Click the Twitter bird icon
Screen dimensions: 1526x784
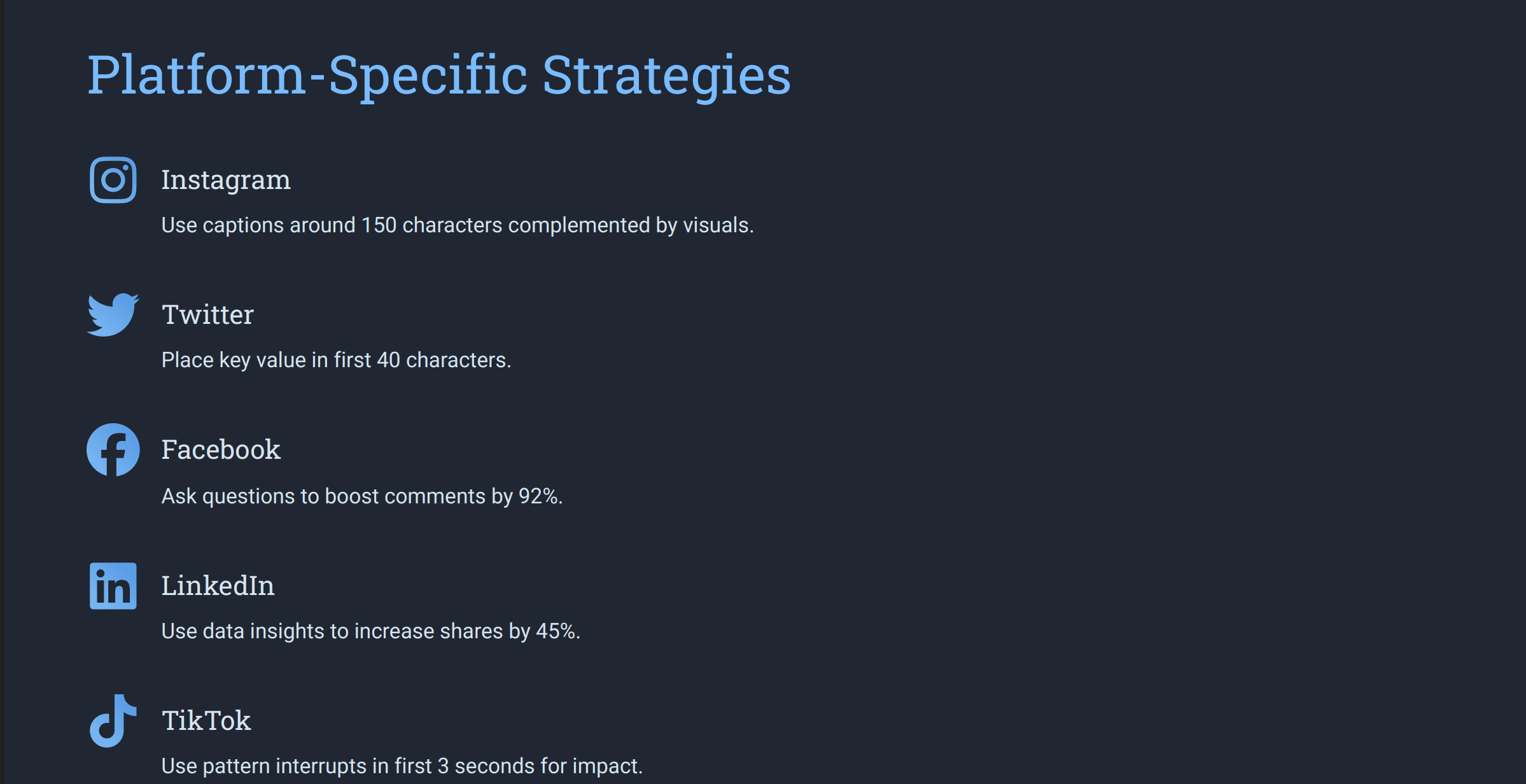pos(113,314)
